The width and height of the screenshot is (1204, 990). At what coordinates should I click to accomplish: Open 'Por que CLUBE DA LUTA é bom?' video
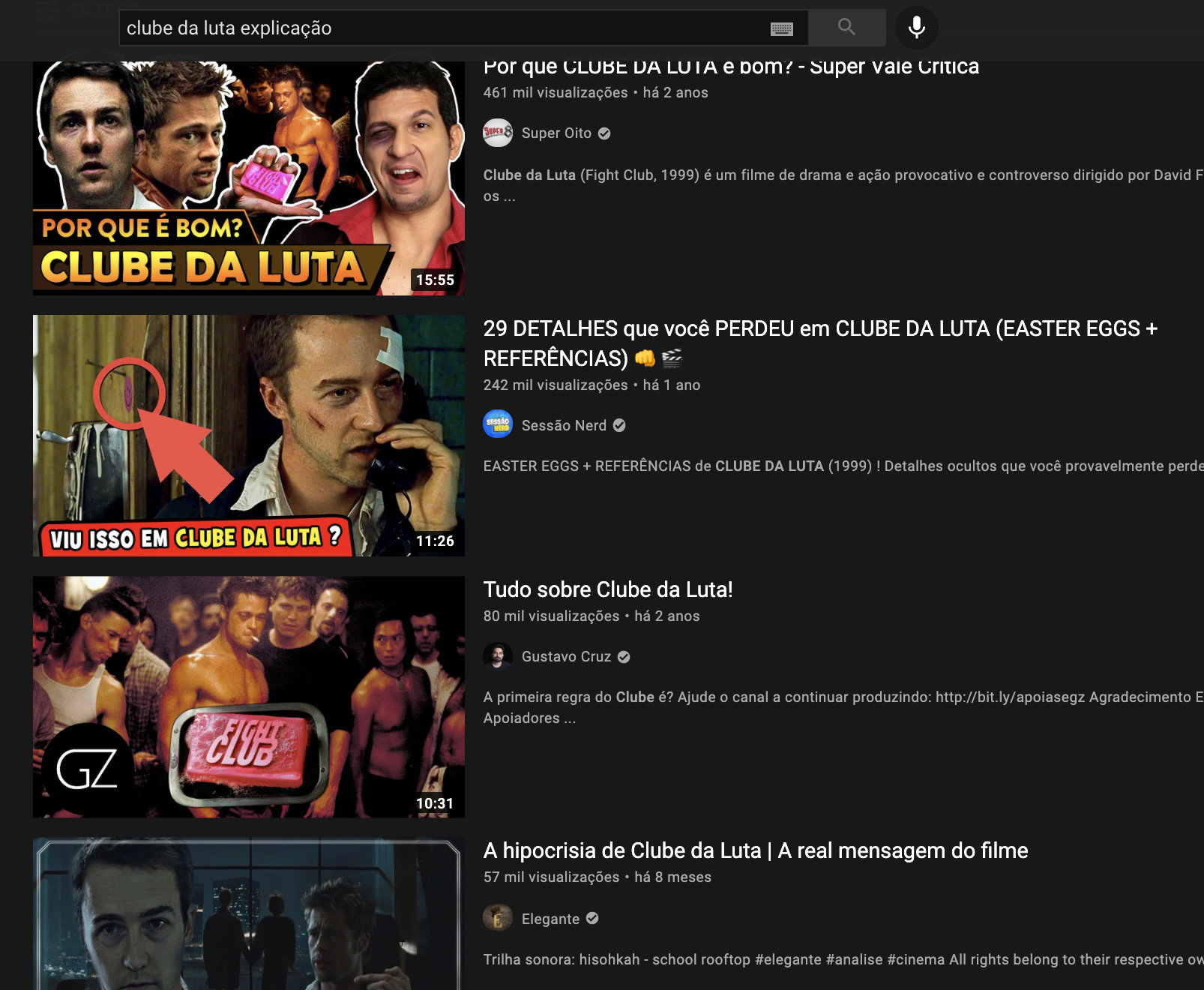[x=731, y=66]
